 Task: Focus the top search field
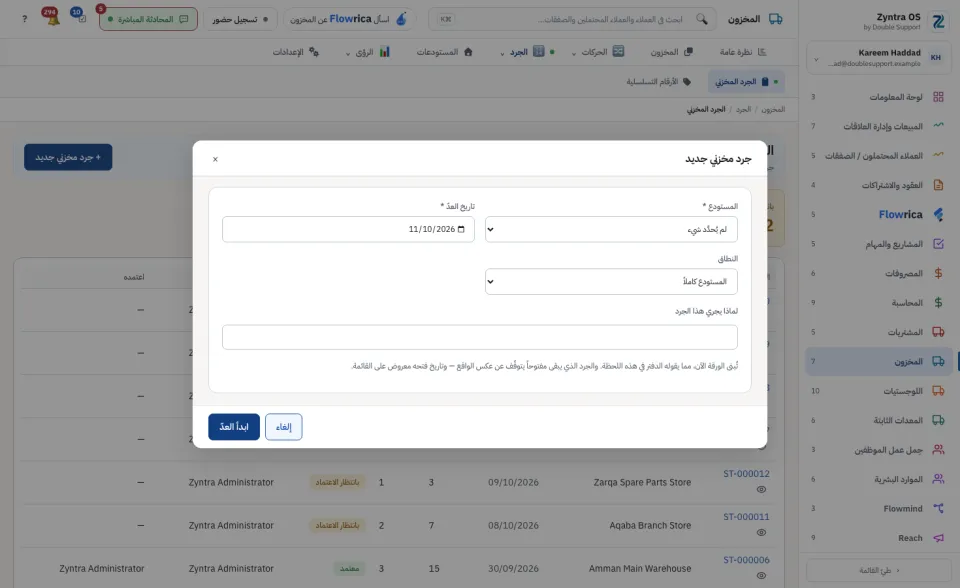pyautogui.click(x=572, y=19)
